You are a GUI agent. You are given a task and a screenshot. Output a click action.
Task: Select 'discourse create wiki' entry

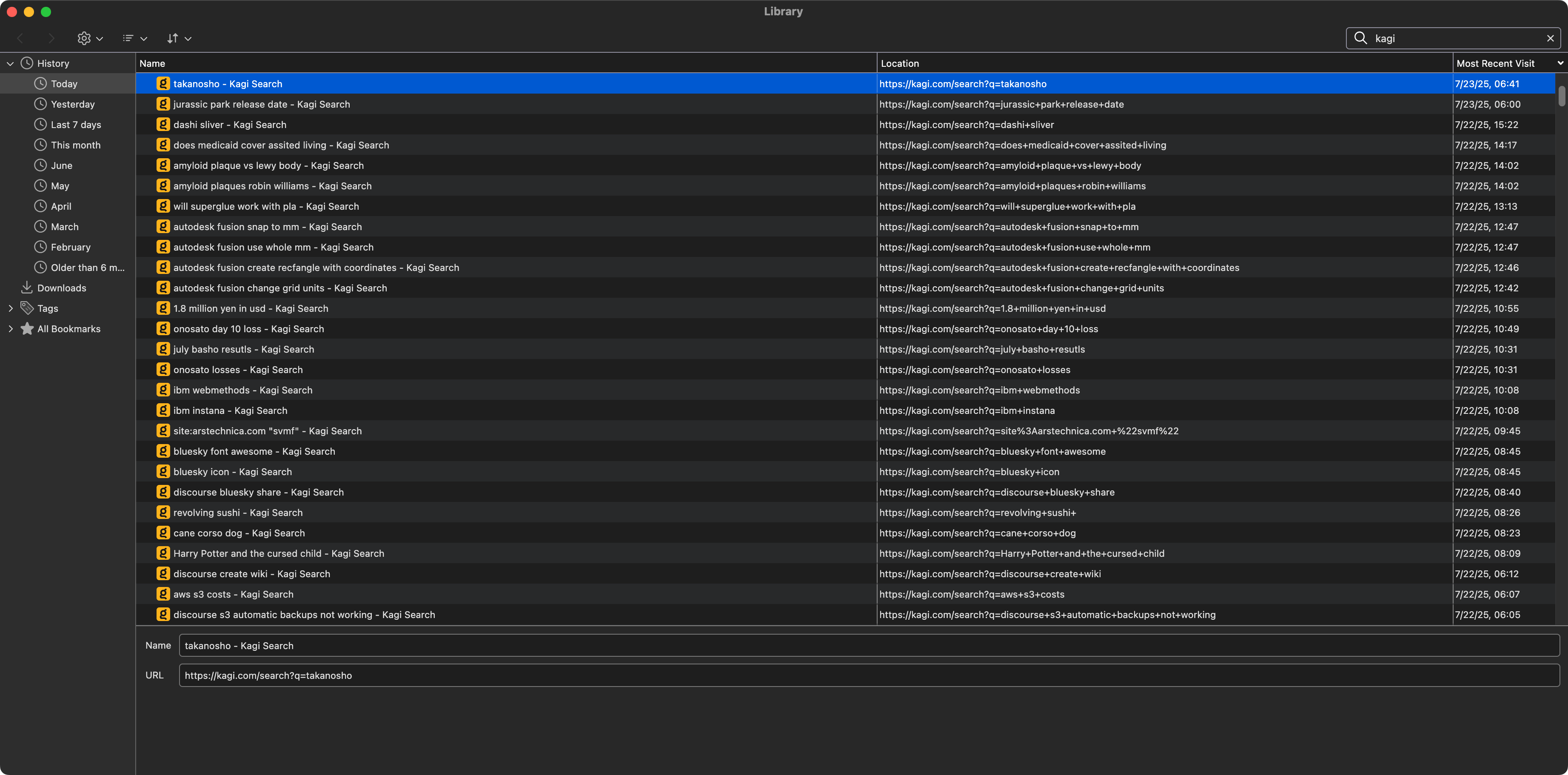[x=846, y=573]
